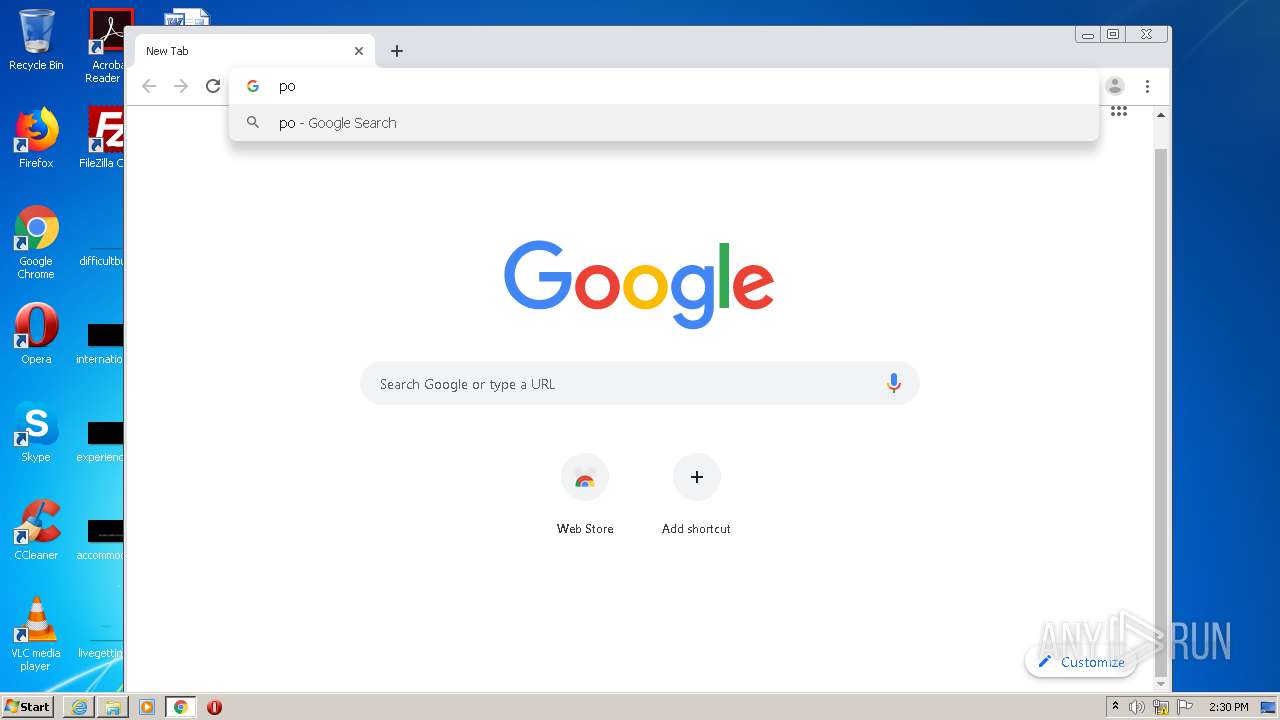Select the Firefox desktop shortcut
Viewport: 1280px width, 720px height.
pyautogui.click(x=36, y=138)
